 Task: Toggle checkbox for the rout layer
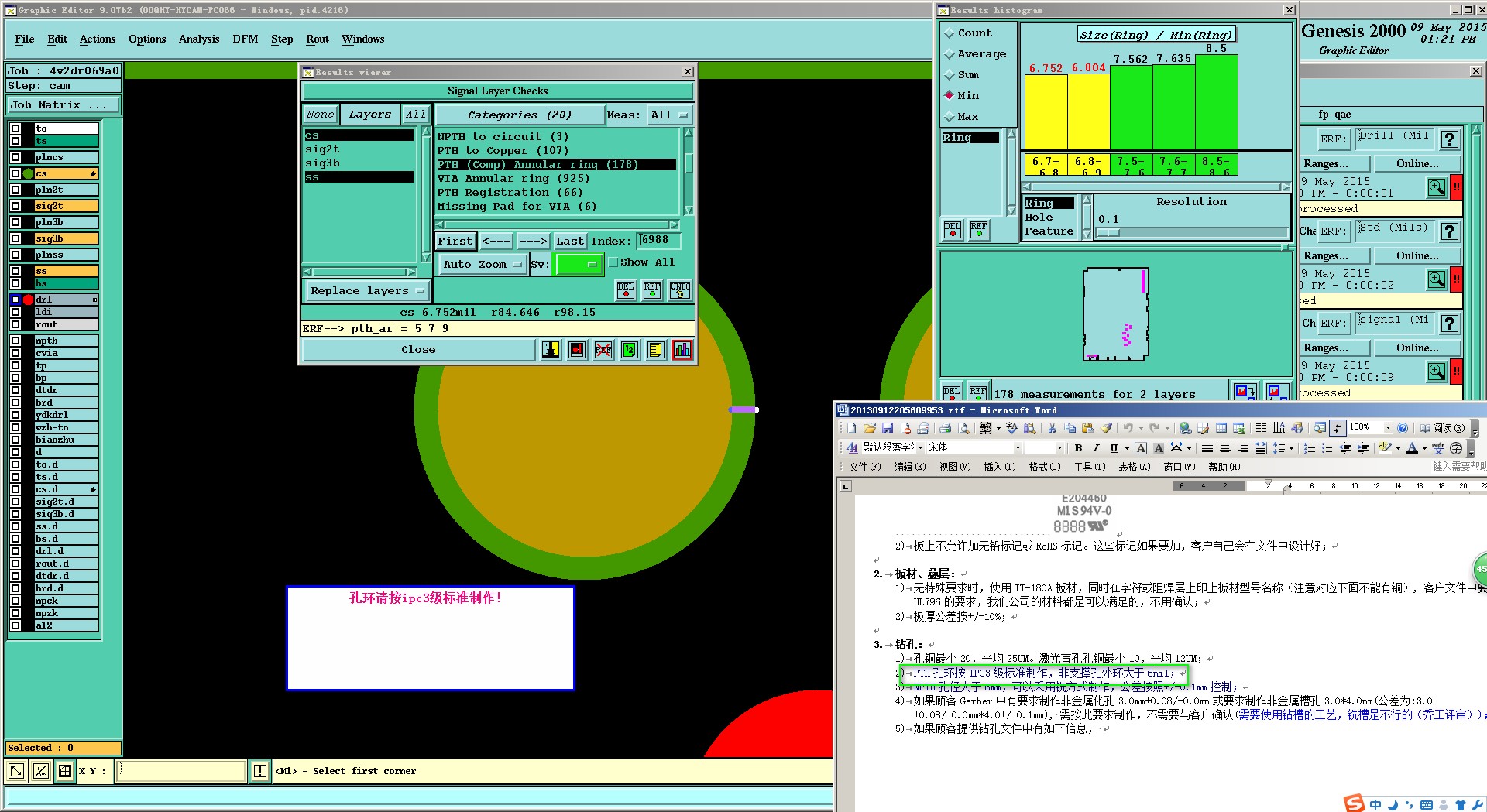(15, 324)
